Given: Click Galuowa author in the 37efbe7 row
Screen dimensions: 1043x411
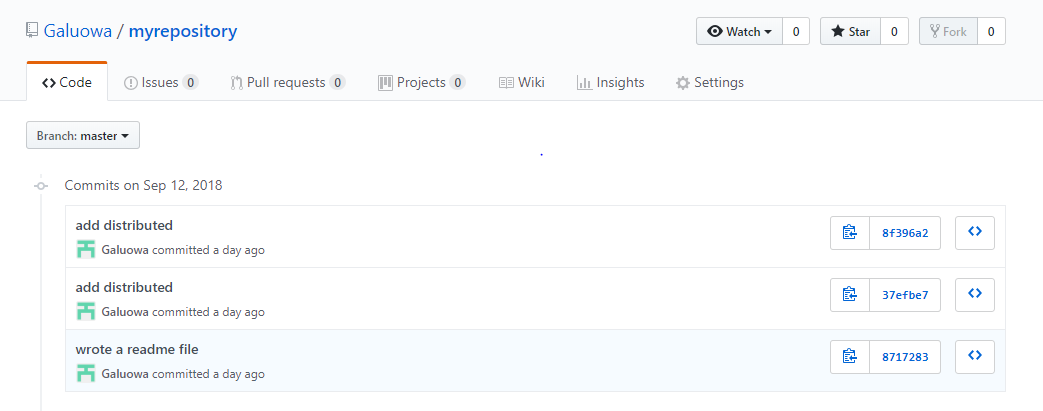Looking at the screenshot, I should [x=125, y=312].
